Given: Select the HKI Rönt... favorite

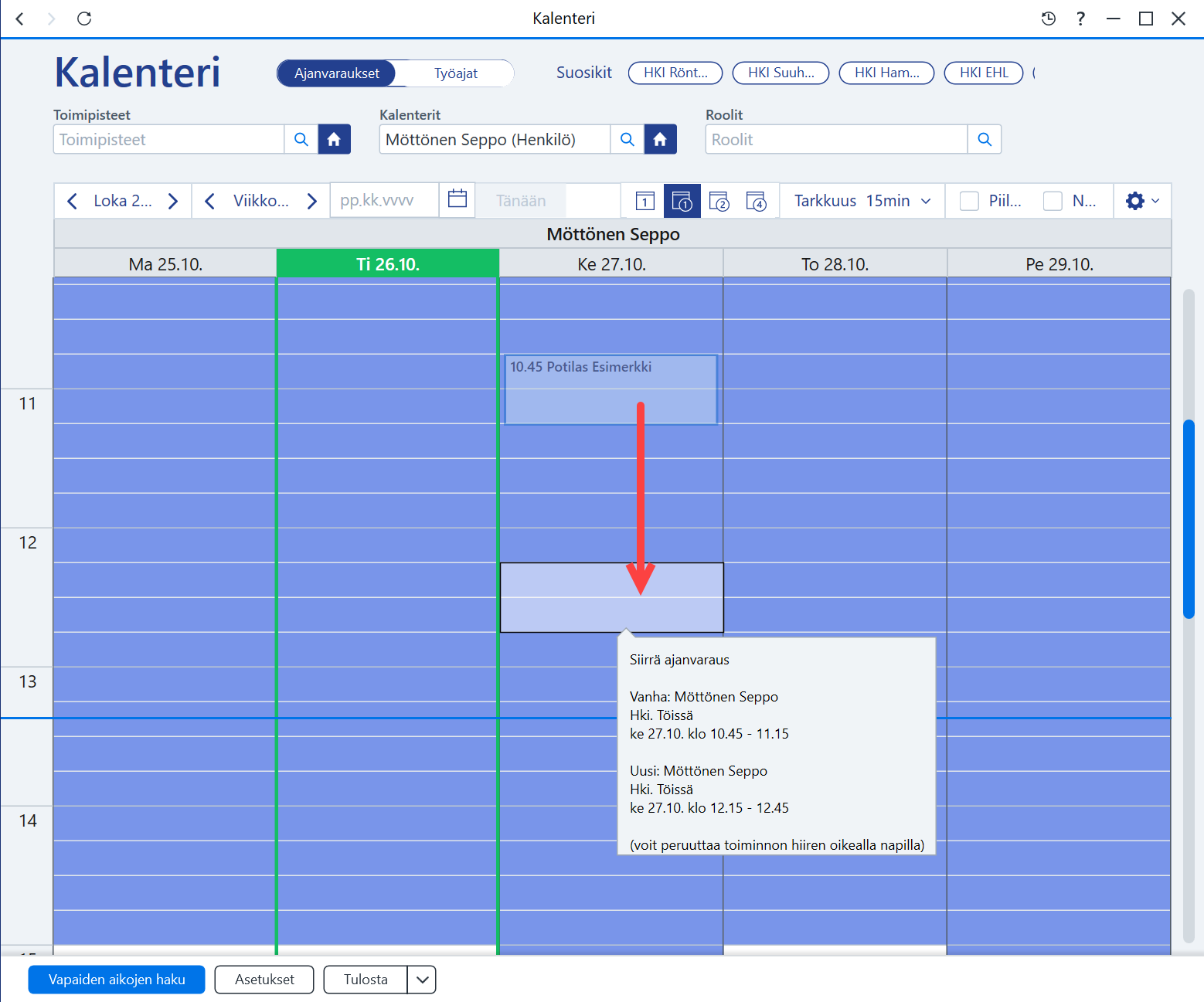Looking at the screenshot, I should point(675,73).
